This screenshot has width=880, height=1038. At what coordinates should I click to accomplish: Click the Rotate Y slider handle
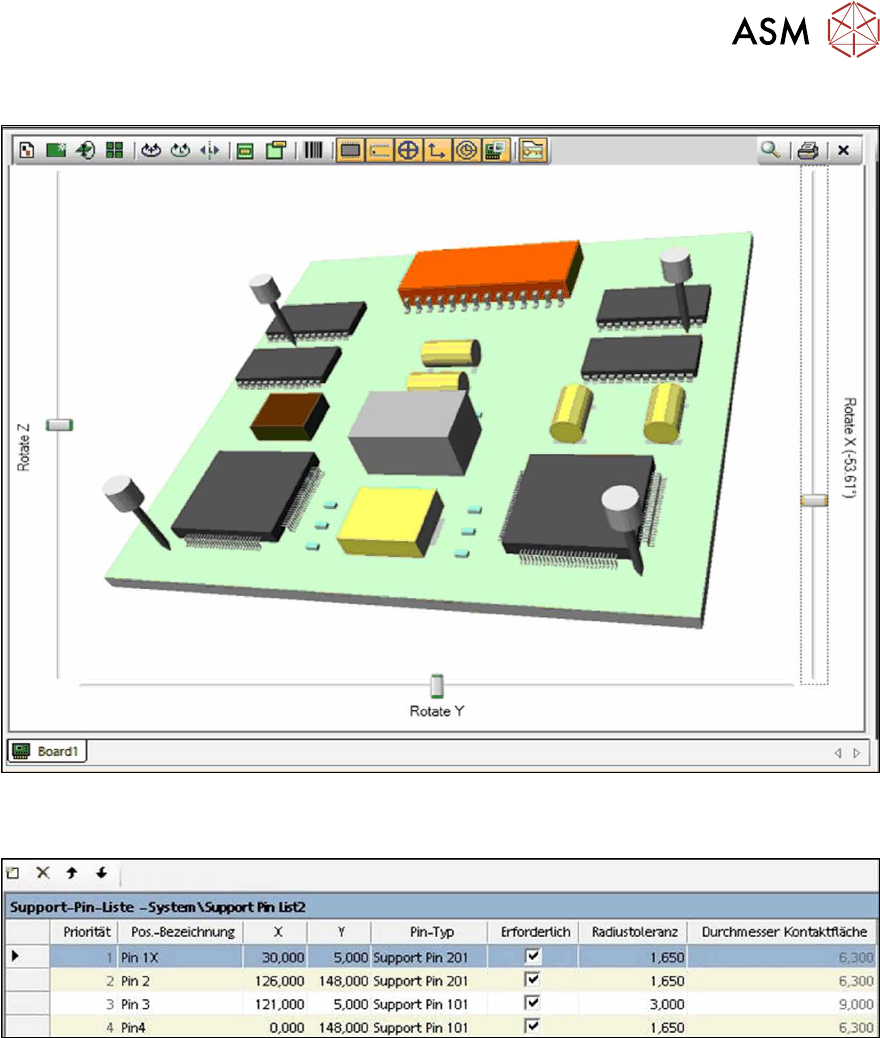point(436,686)
